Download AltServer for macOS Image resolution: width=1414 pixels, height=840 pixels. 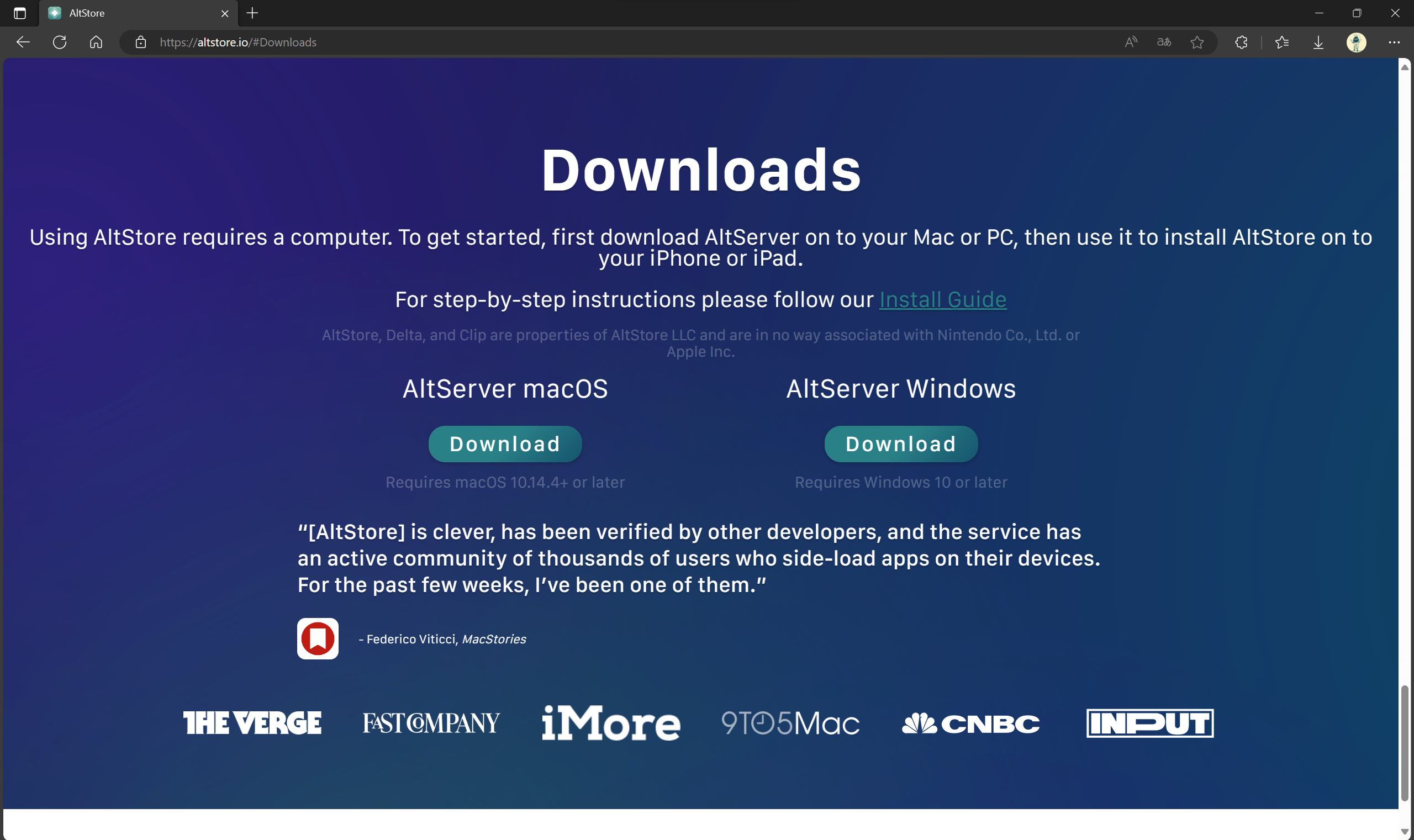505,444
